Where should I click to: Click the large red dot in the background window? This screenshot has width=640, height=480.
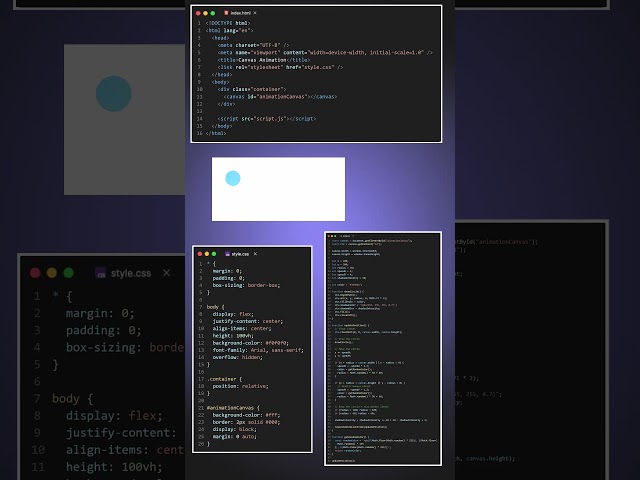tap(36, 273)
